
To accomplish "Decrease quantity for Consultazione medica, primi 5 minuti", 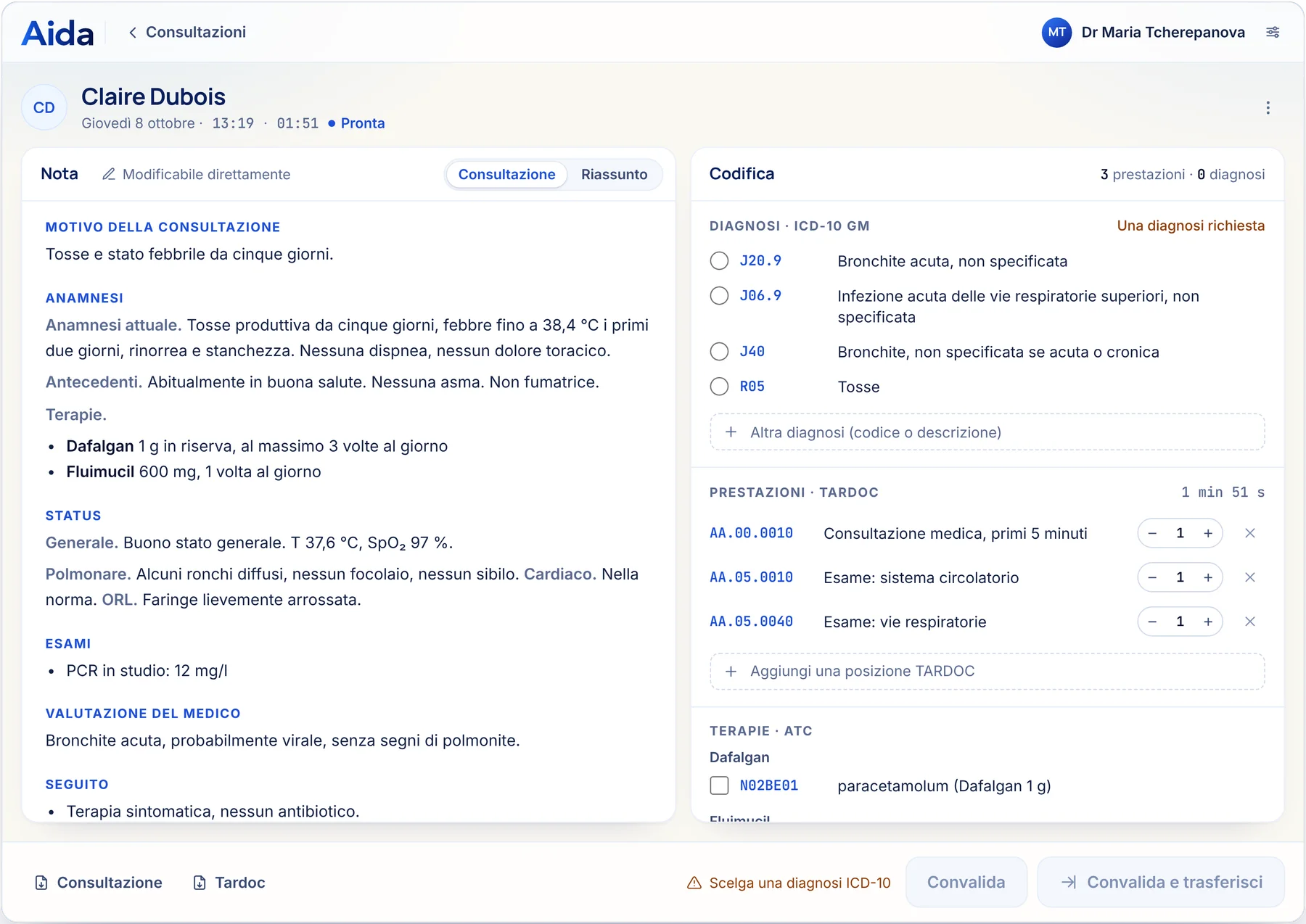I will click(x=1152, y=533).
